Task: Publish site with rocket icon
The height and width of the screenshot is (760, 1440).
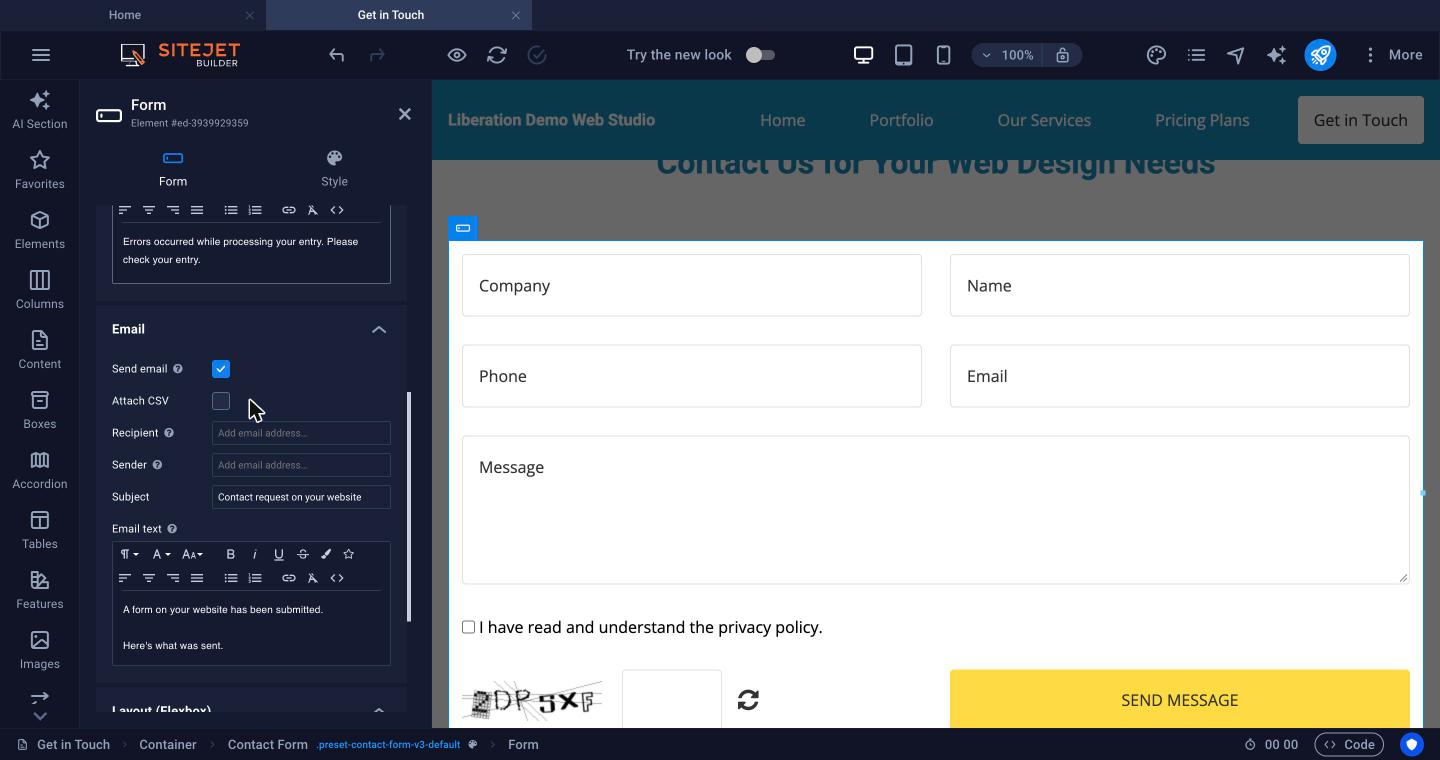Action: pos(1320,55)
